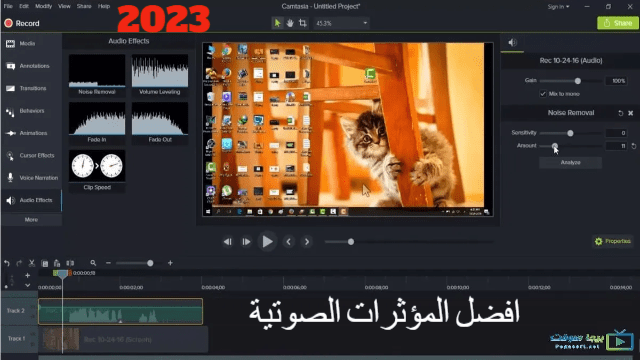Screen dimensions: 640x360
Task: Adjust the Sensitivity slider handle
Action: 570,133
